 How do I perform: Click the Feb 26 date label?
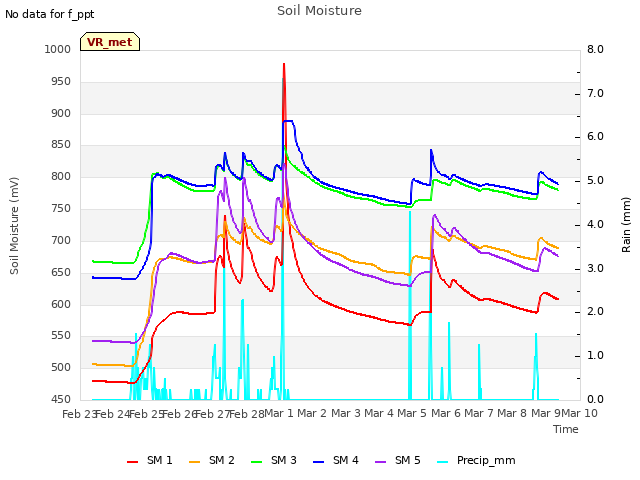pyautogui.click(x=180, y=414)
